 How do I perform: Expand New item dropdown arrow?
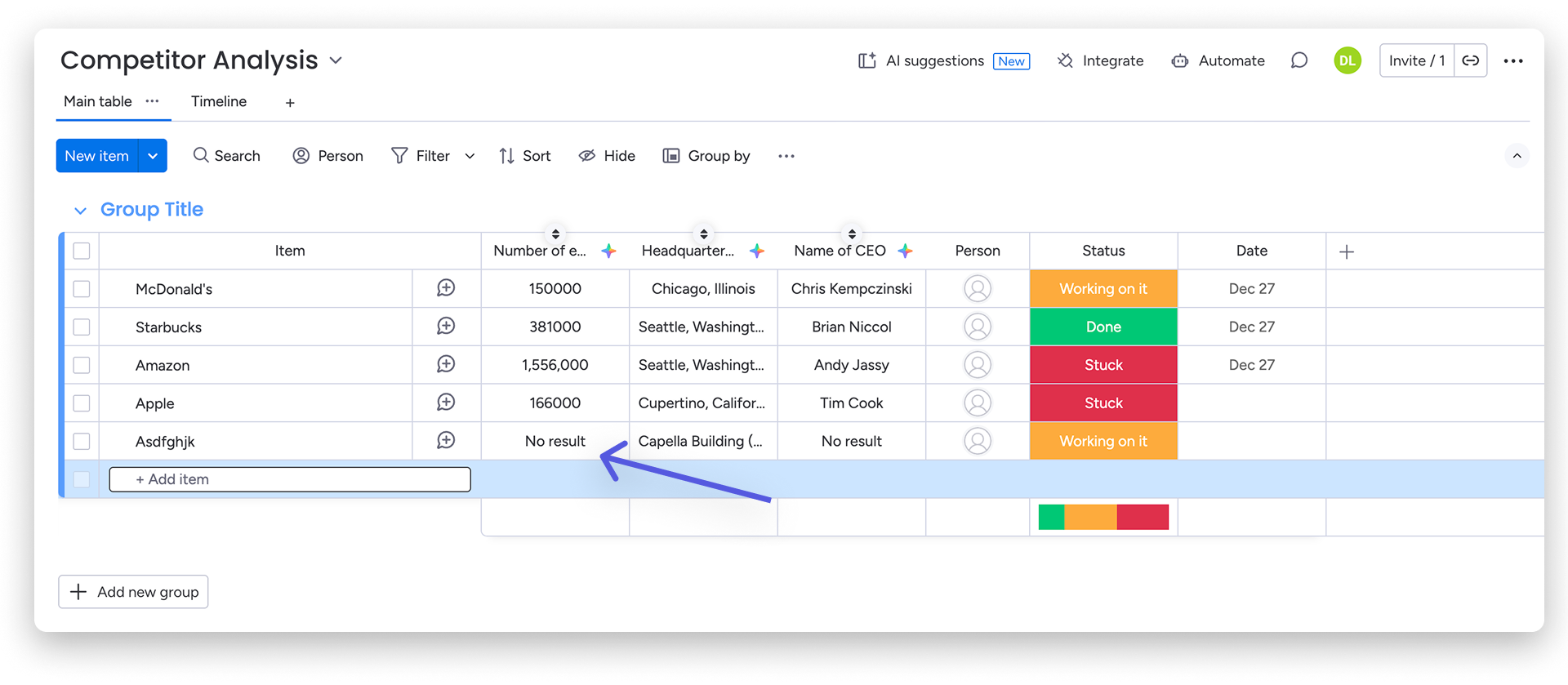pos(153,156)
